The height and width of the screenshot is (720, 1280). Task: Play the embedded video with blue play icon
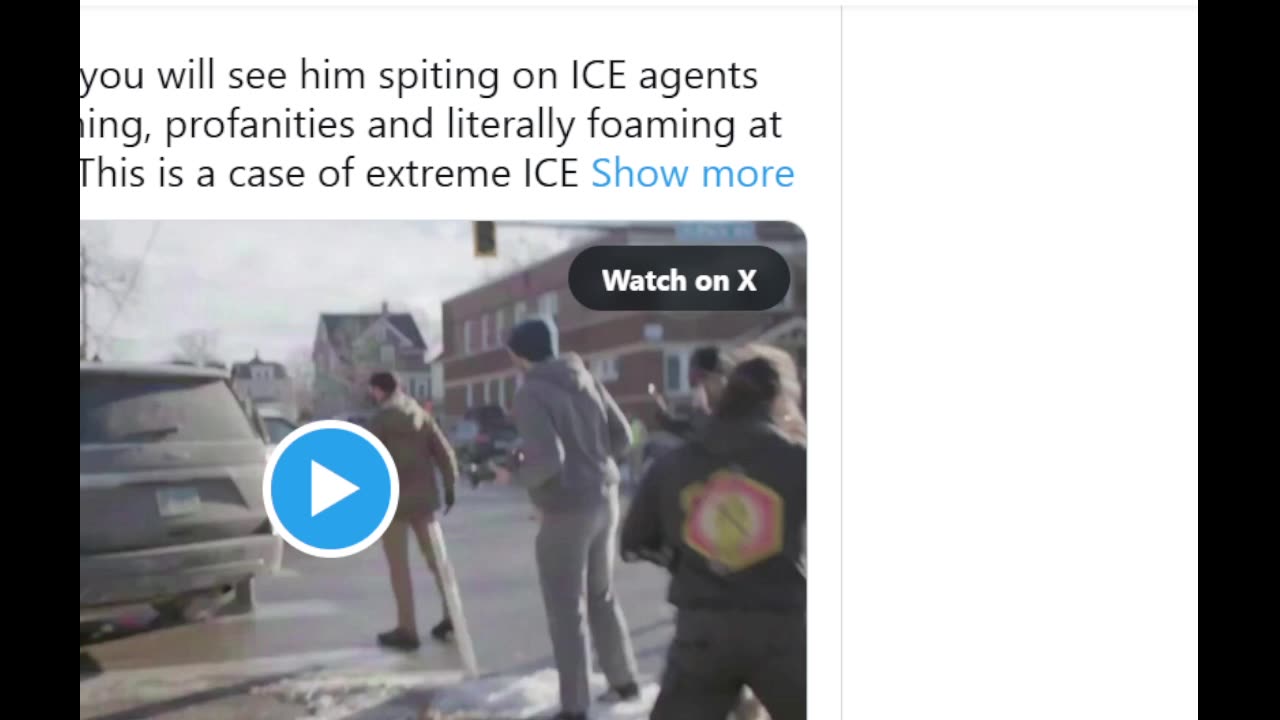pyautogui.click(x=331, y=488)
